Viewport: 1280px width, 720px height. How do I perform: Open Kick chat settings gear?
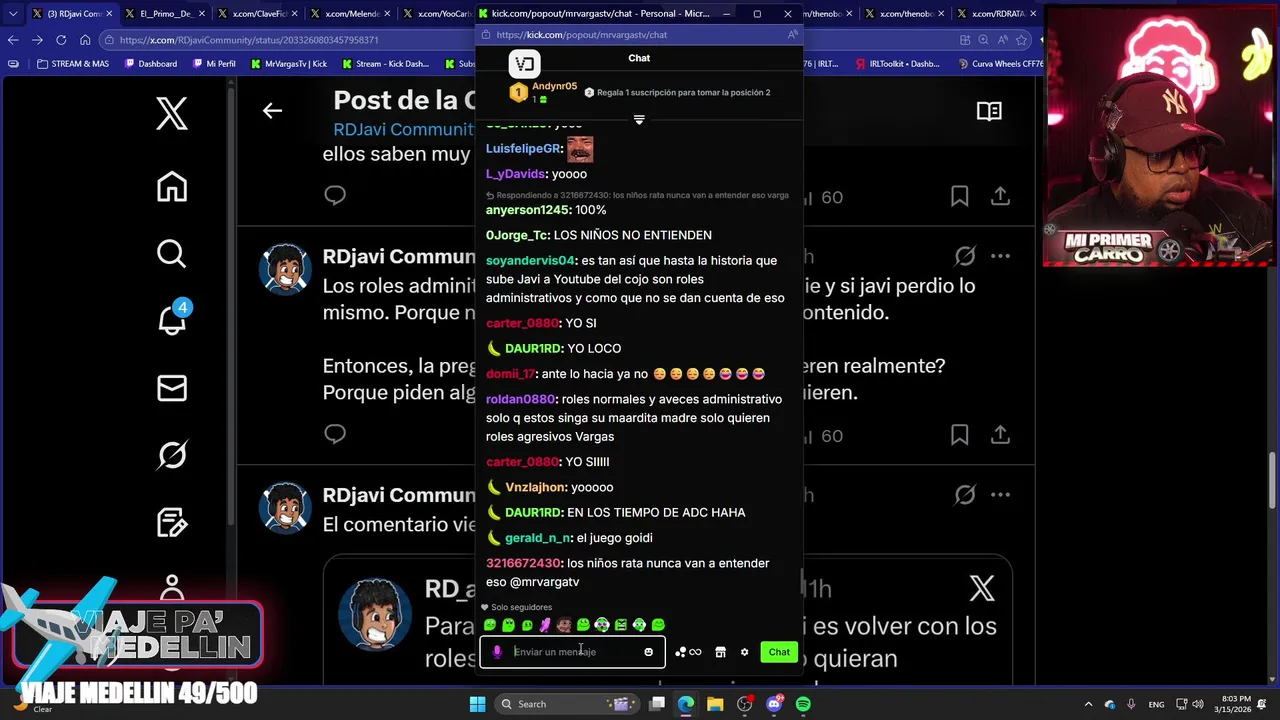click(x=744, y=652)
